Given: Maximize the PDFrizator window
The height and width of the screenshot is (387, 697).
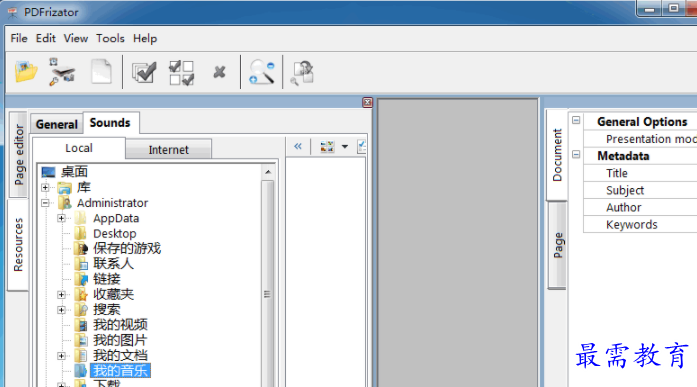Looking at the screenshot, I should click(674, 8).
